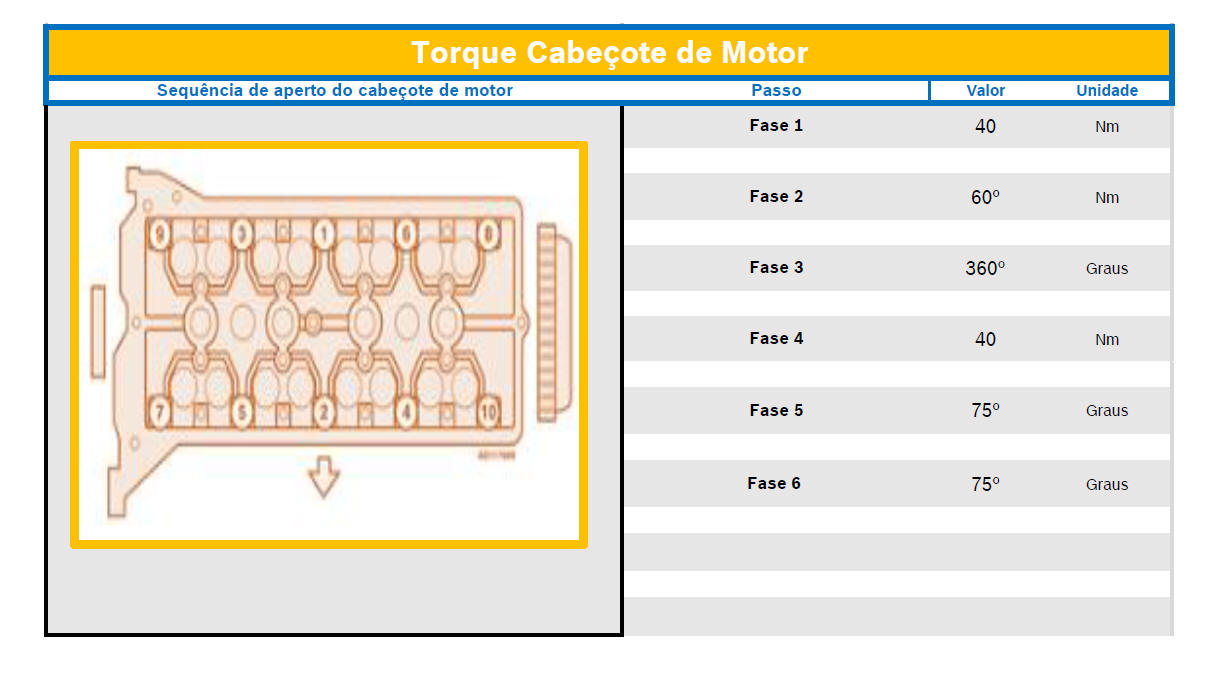Click the 'Fase 3' step cell

click(776, 268)
